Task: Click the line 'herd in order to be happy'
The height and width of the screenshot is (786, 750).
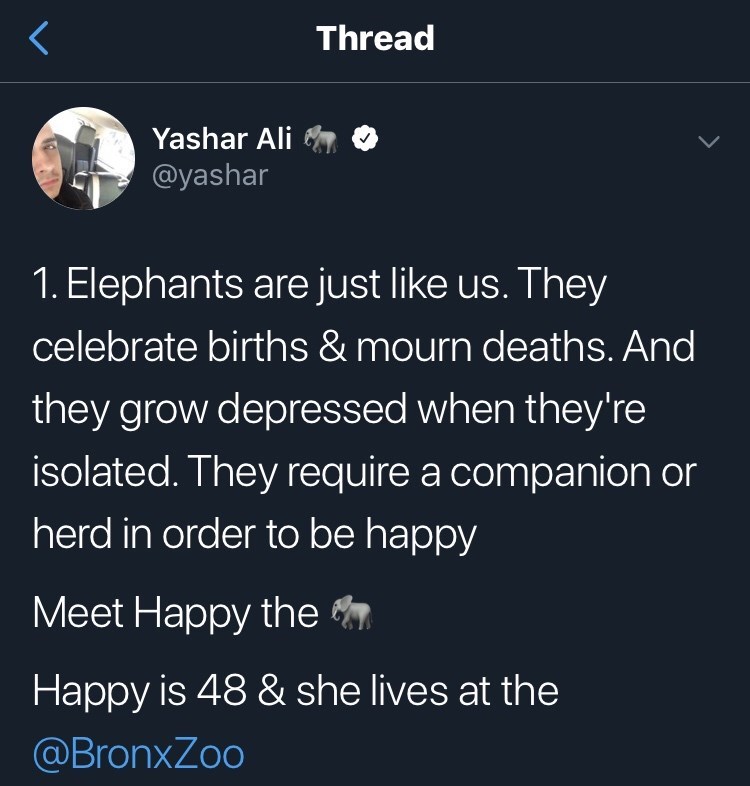Action: [255, 534]
